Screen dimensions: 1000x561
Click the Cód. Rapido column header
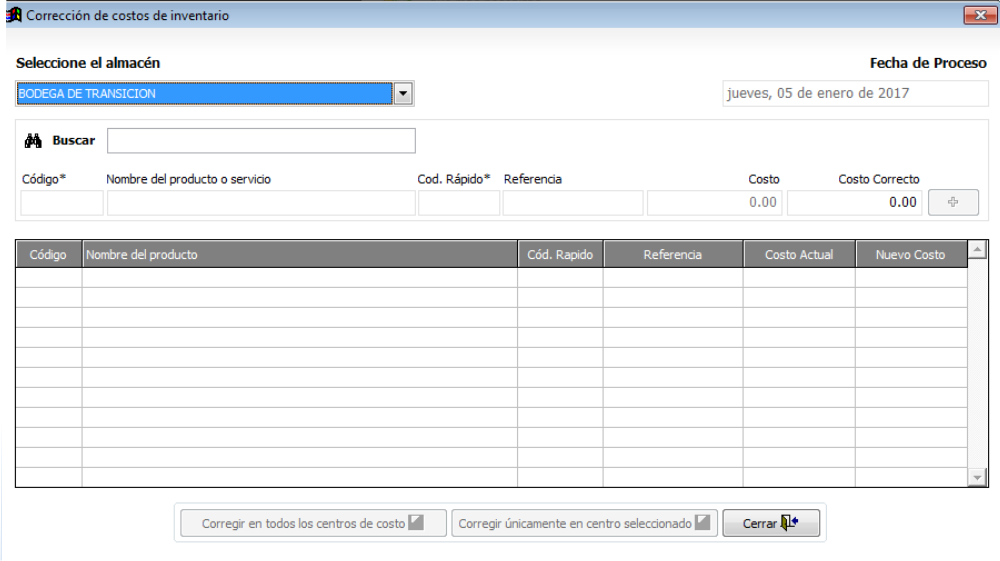561,254
